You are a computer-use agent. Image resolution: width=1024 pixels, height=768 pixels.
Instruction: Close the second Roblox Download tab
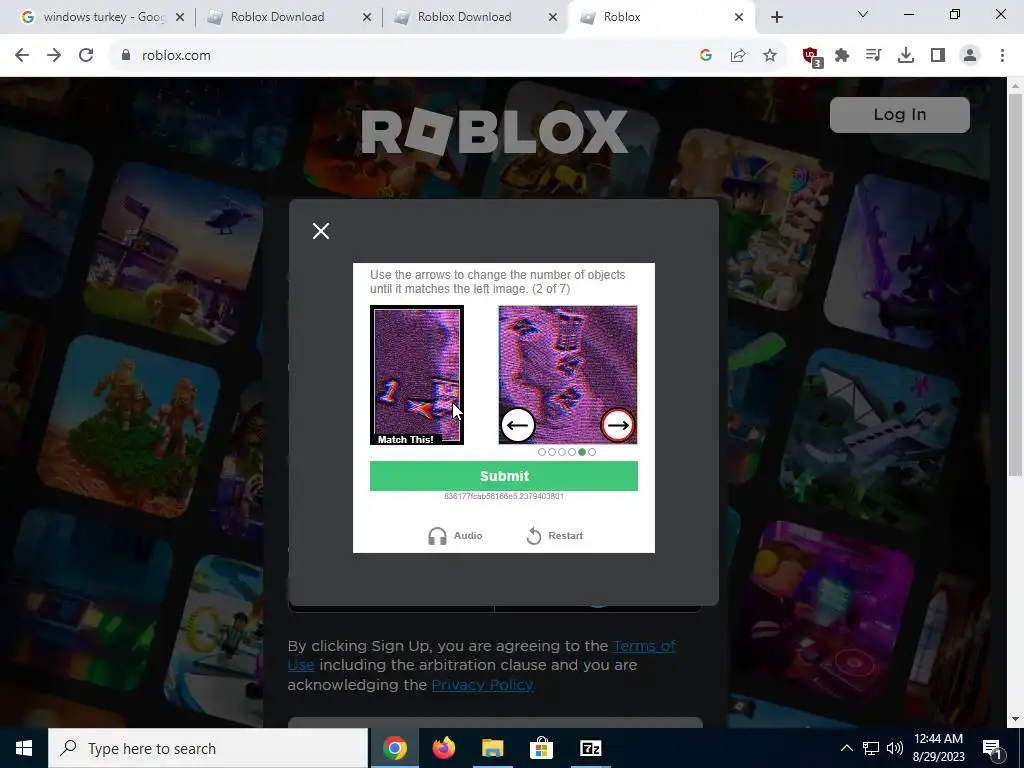coord(553,17)
